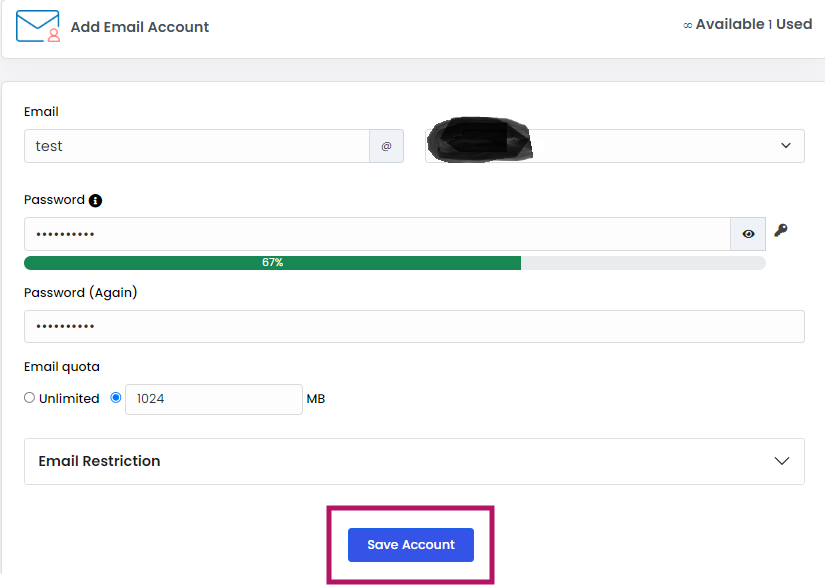Expand the Email Restriction section title

click(x=100, y=461)
